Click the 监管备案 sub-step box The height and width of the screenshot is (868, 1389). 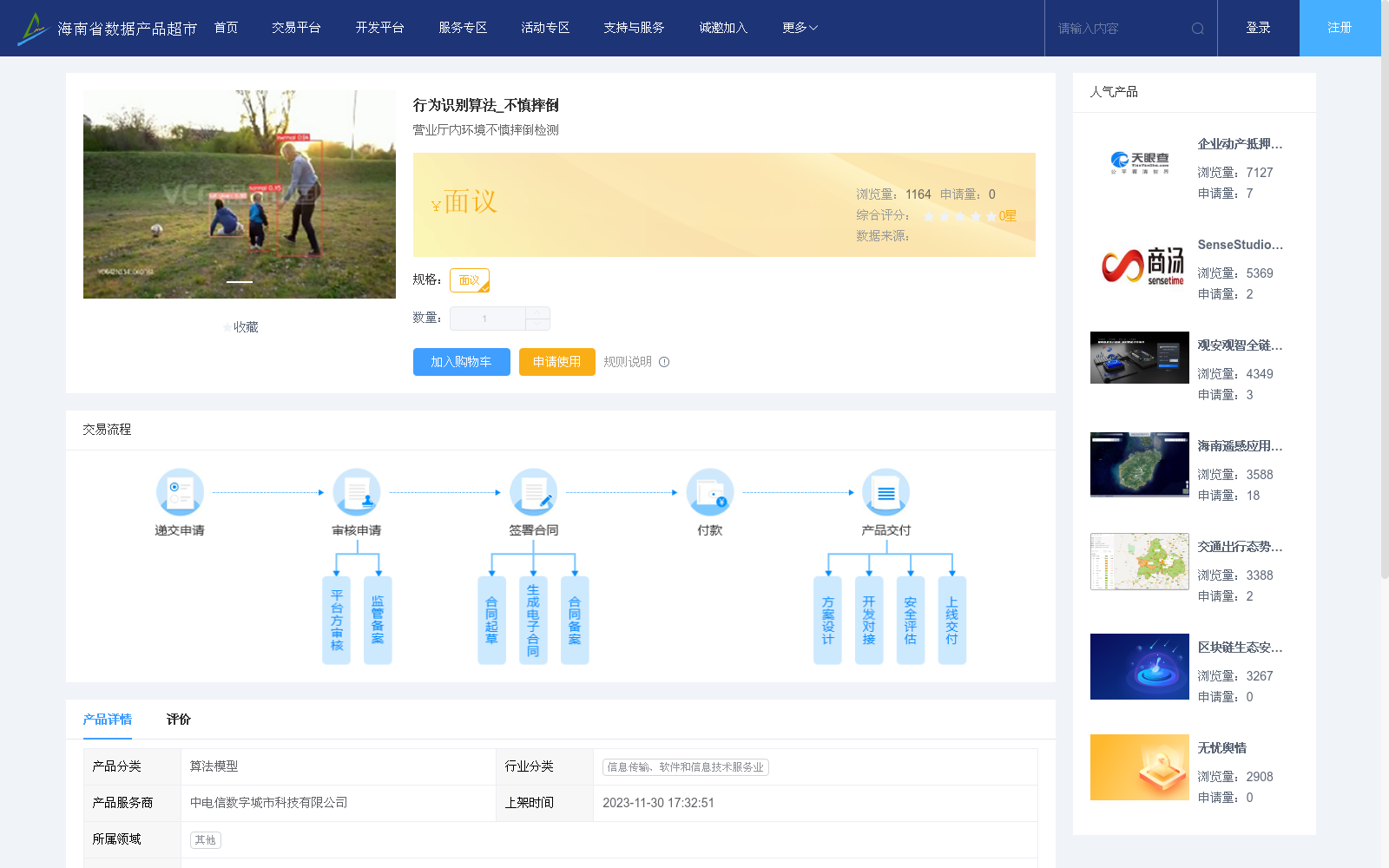tap(378, 621)
